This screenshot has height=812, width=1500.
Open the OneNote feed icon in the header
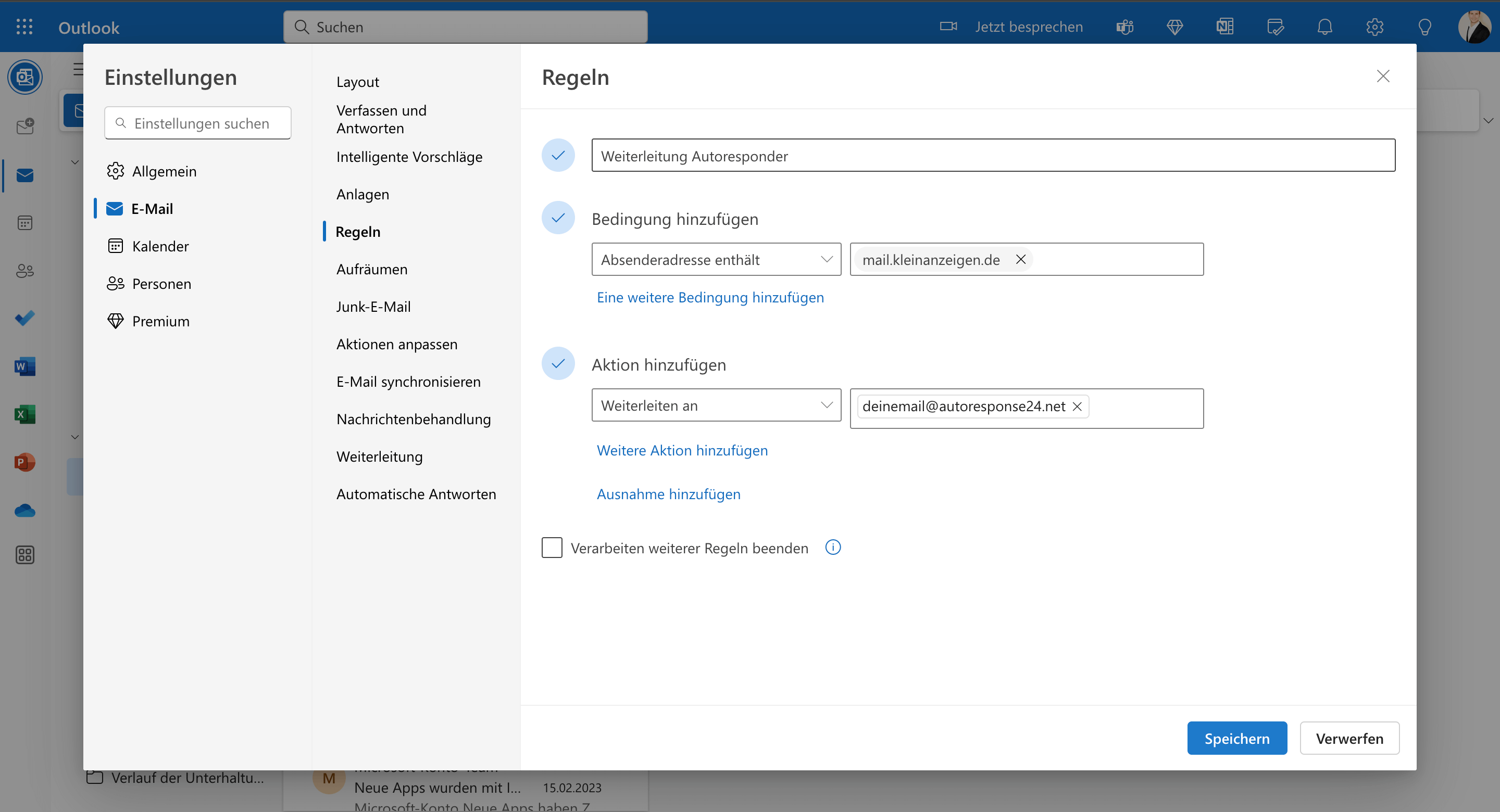click(1224, 27)
